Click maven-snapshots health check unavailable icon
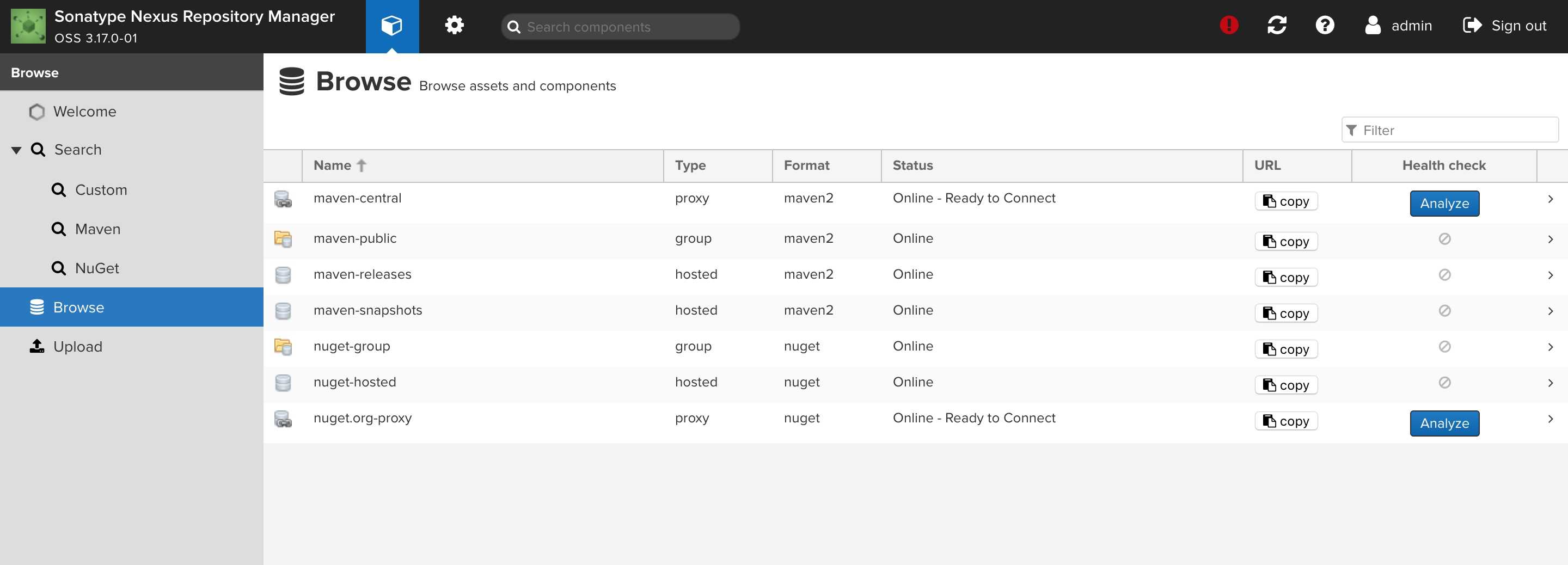The width and height of the screenshot is (1568, 565). tap(1444, 310)
